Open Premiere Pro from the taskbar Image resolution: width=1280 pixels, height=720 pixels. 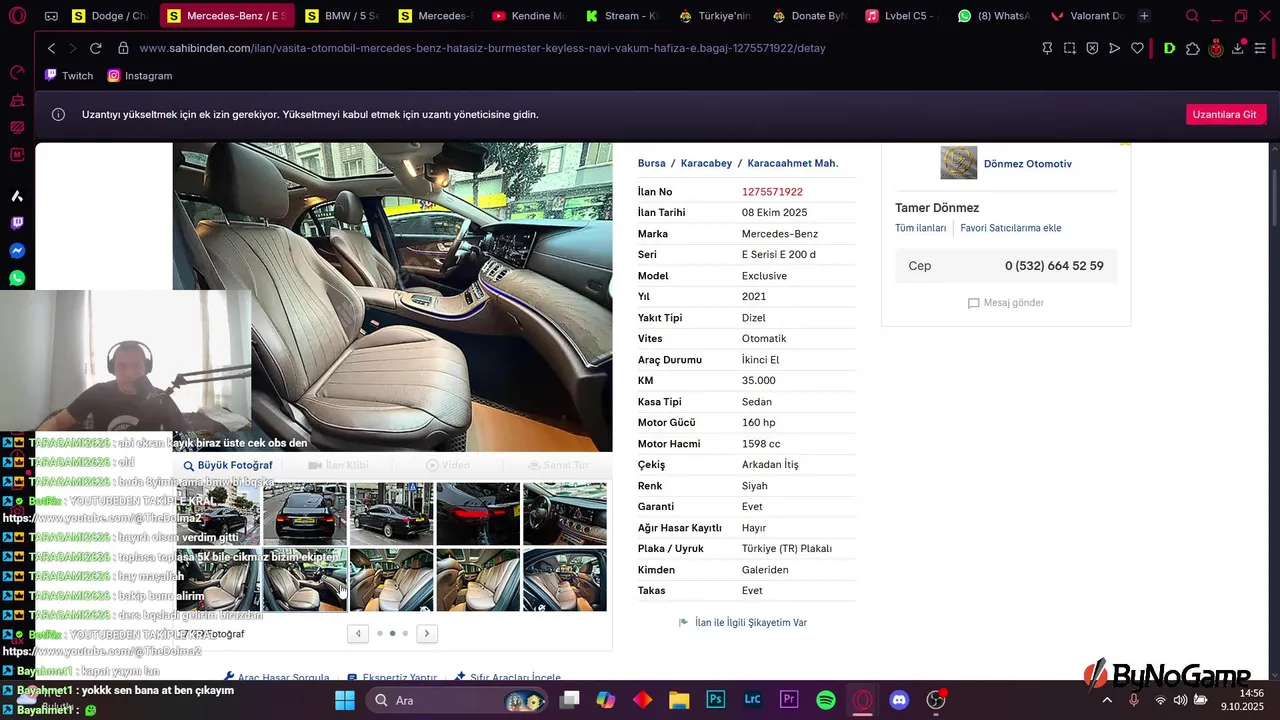tap(789, 700)
